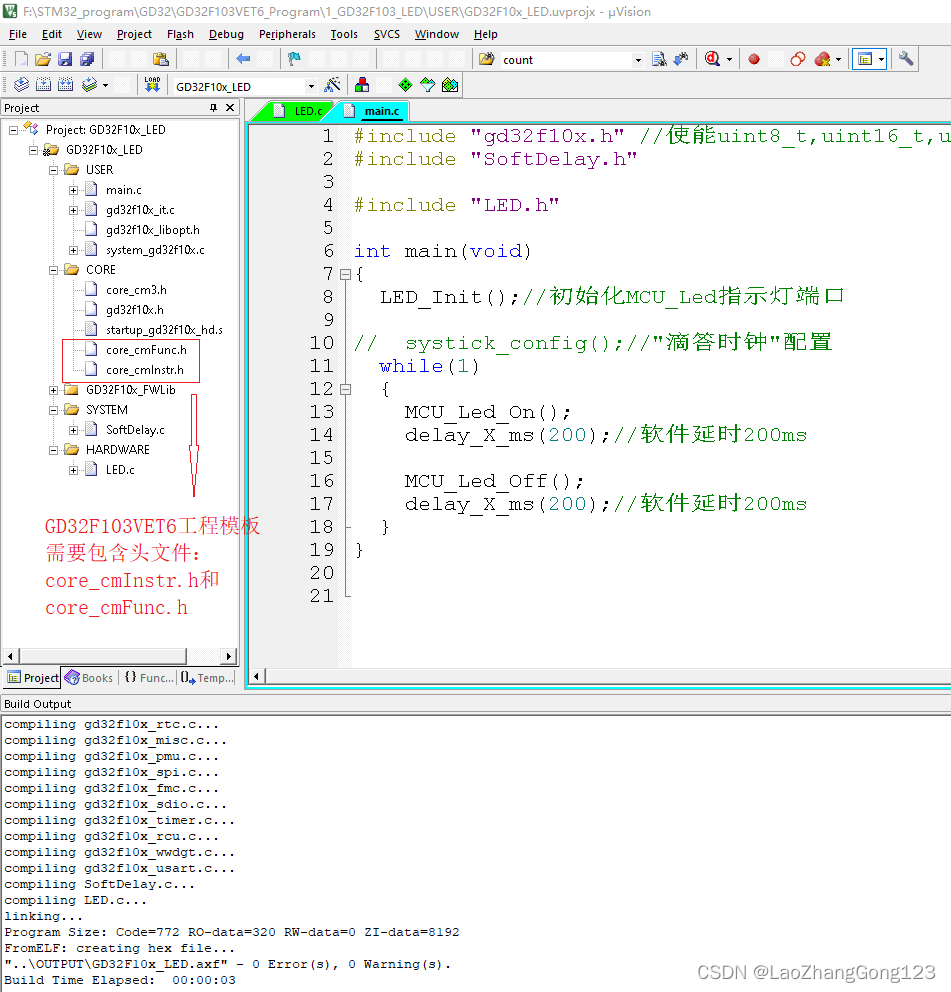Click the Select Software Packs icon
The height and width of the screenshot is (992, 951).
point(428,85)
